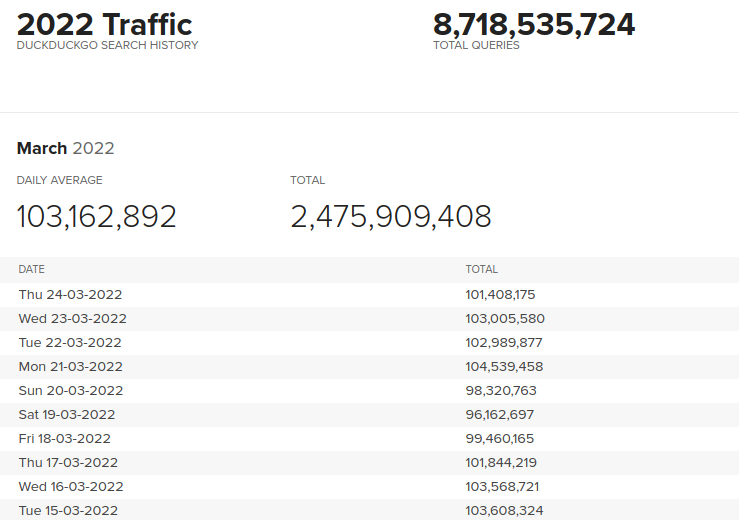Image resolution: width=745 pixels, height=520 pixels.
Task: Select daily average value 103,162,892
Action: point(96,217)
